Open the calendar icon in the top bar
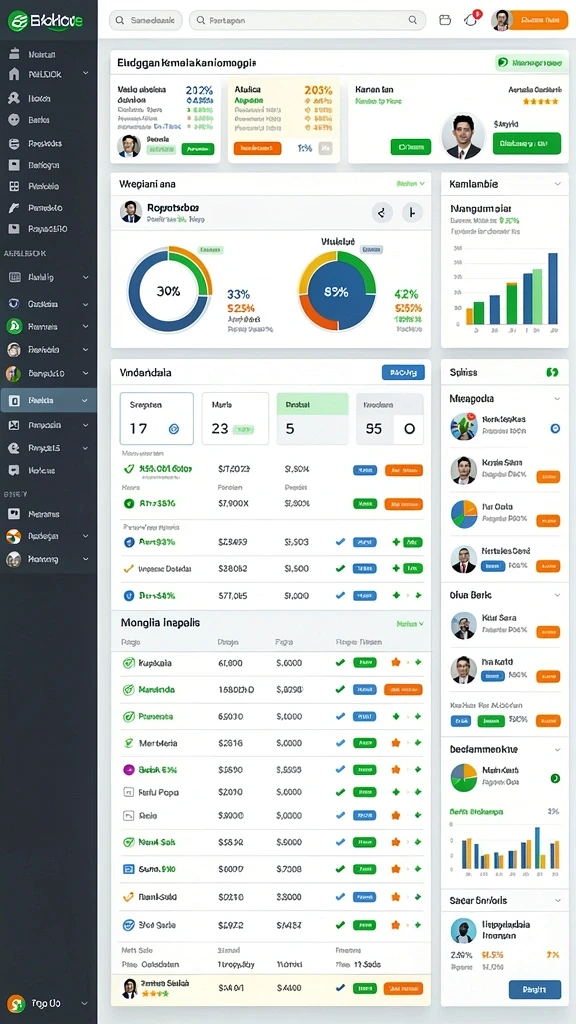This screenshot has height=1024, width=576. tap(445, 20)
